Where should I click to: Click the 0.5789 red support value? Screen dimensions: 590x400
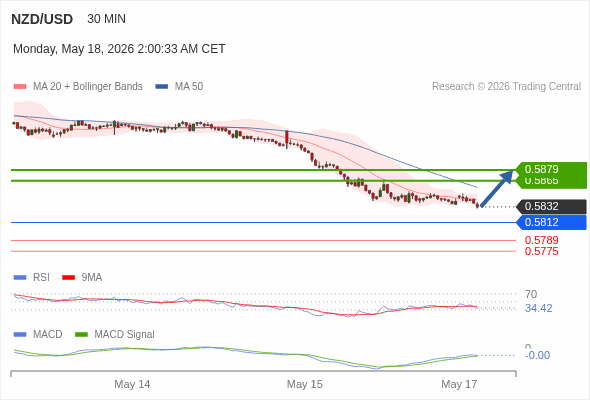click(x=541, y=240)
